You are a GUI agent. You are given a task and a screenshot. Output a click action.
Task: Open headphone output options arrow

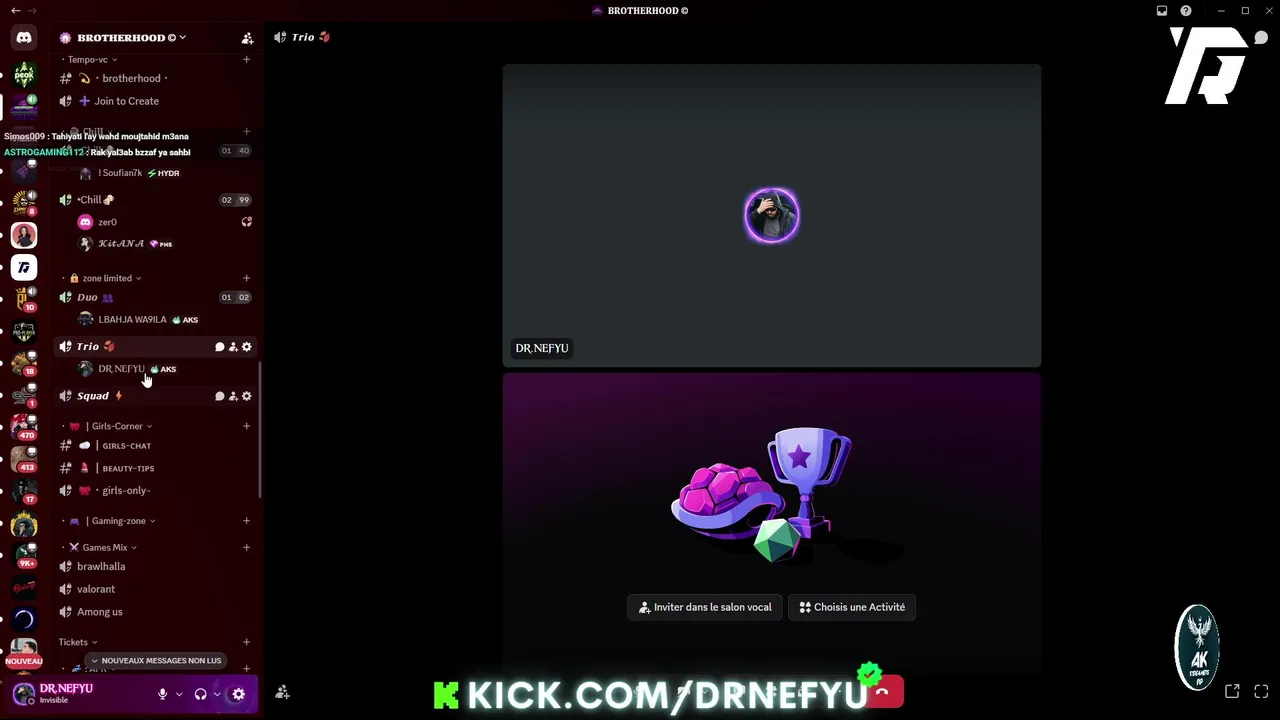click(x=217, y=694)
